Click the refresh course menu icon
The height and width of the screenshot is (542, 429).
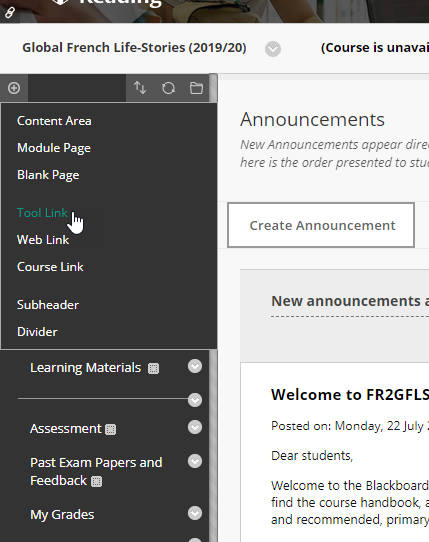click(x=168, y=88)
